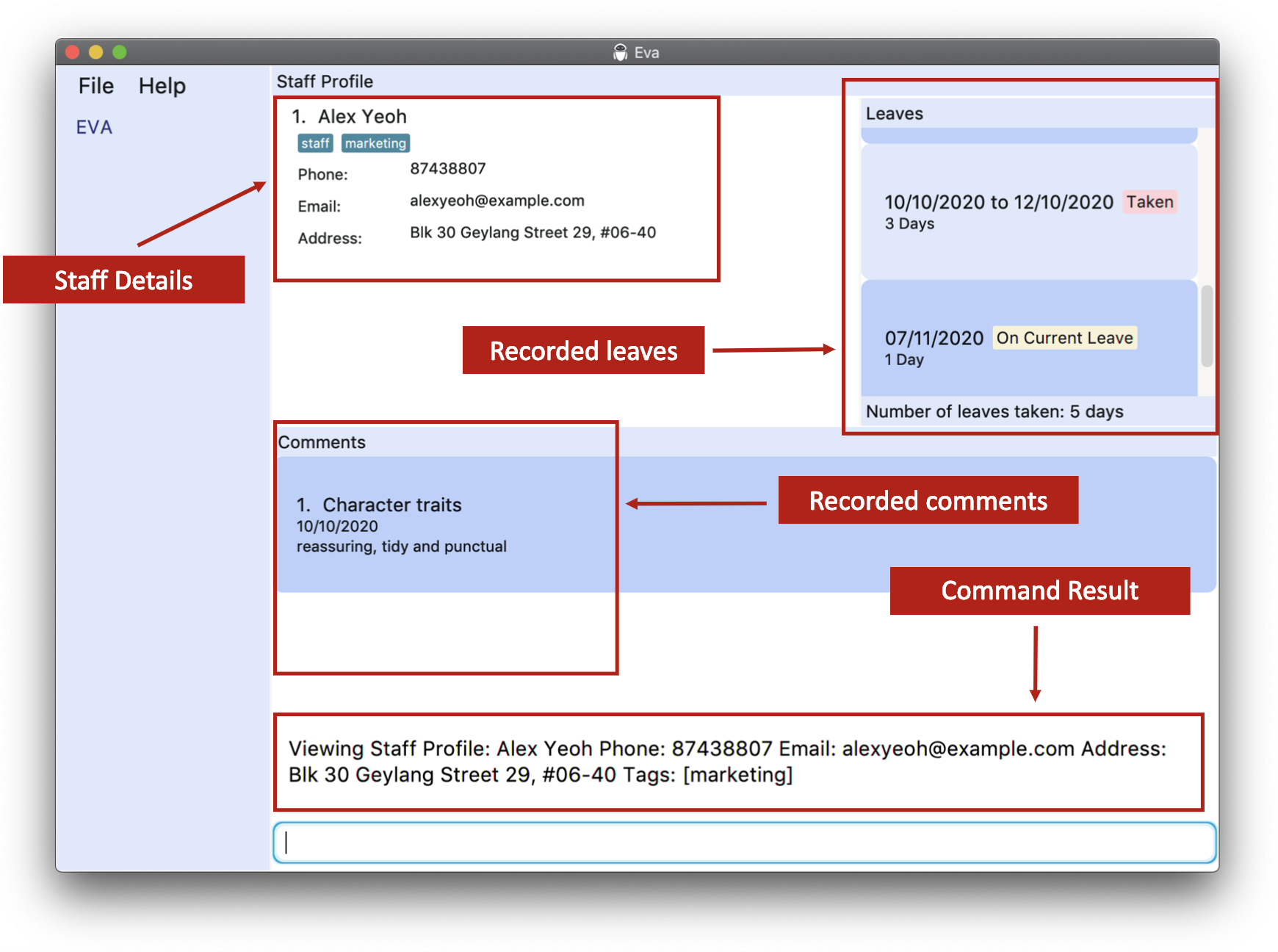Click the 'Taken' leave status label
This screenshot has height=952, width=1278.
(x=1150, y=202)
